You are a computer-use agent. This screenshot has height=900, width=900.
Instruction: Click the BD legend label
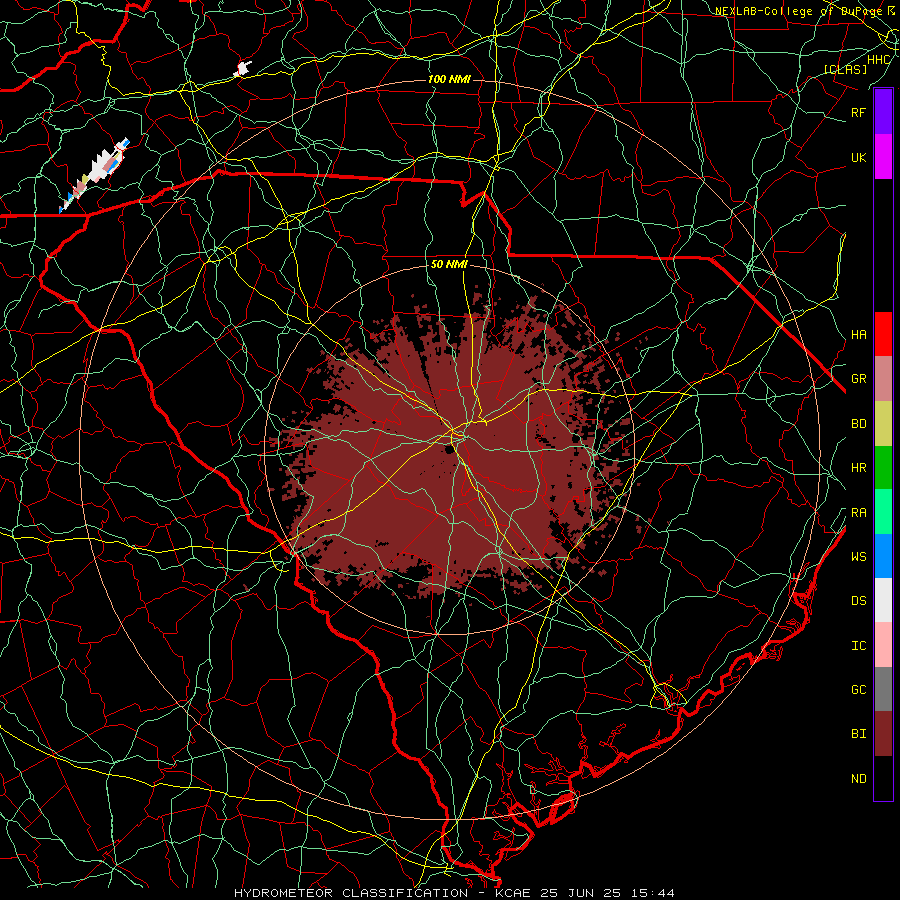point(858,424)
